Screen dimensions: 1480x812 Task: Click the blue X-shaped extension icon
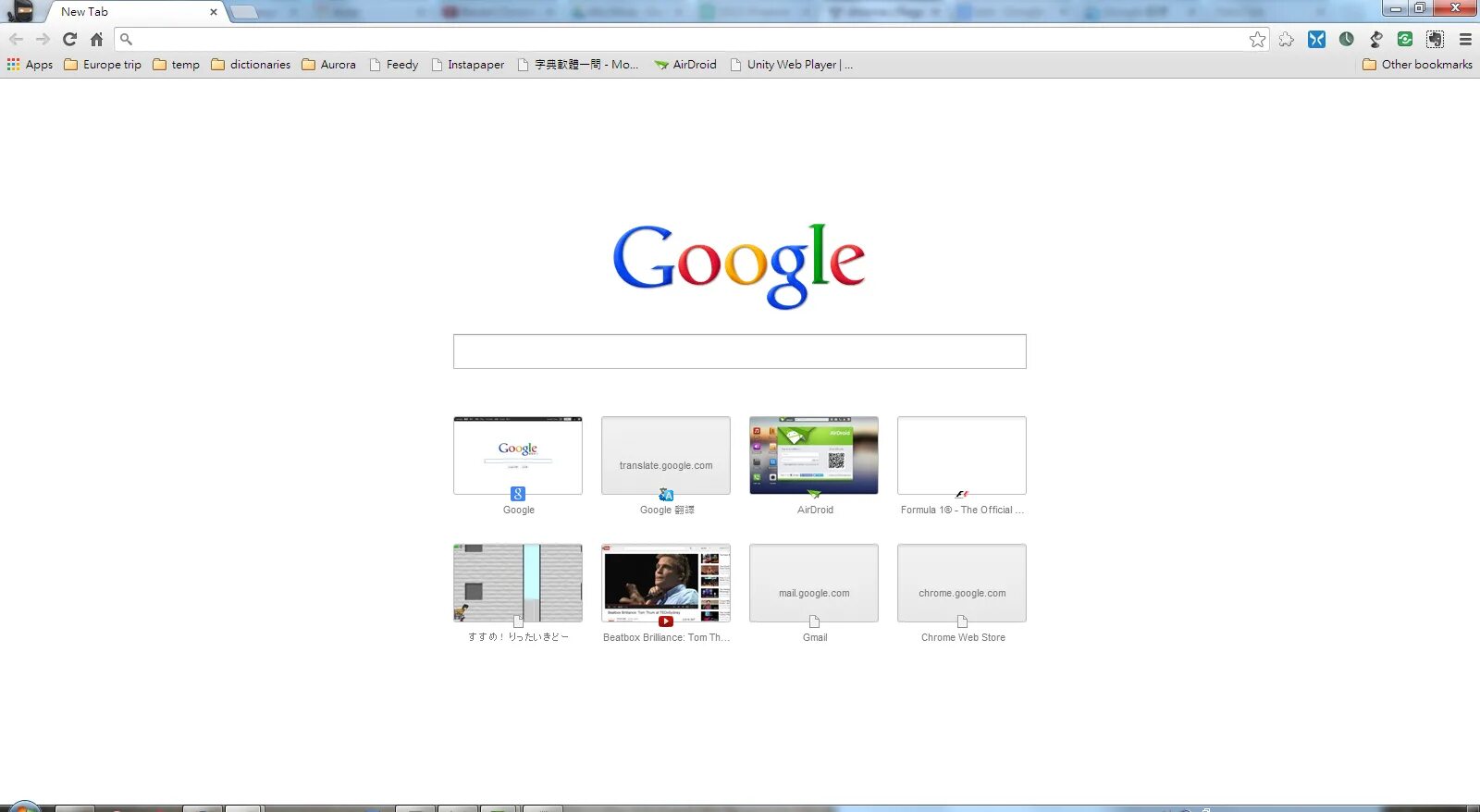click(x=1316, y=39)
